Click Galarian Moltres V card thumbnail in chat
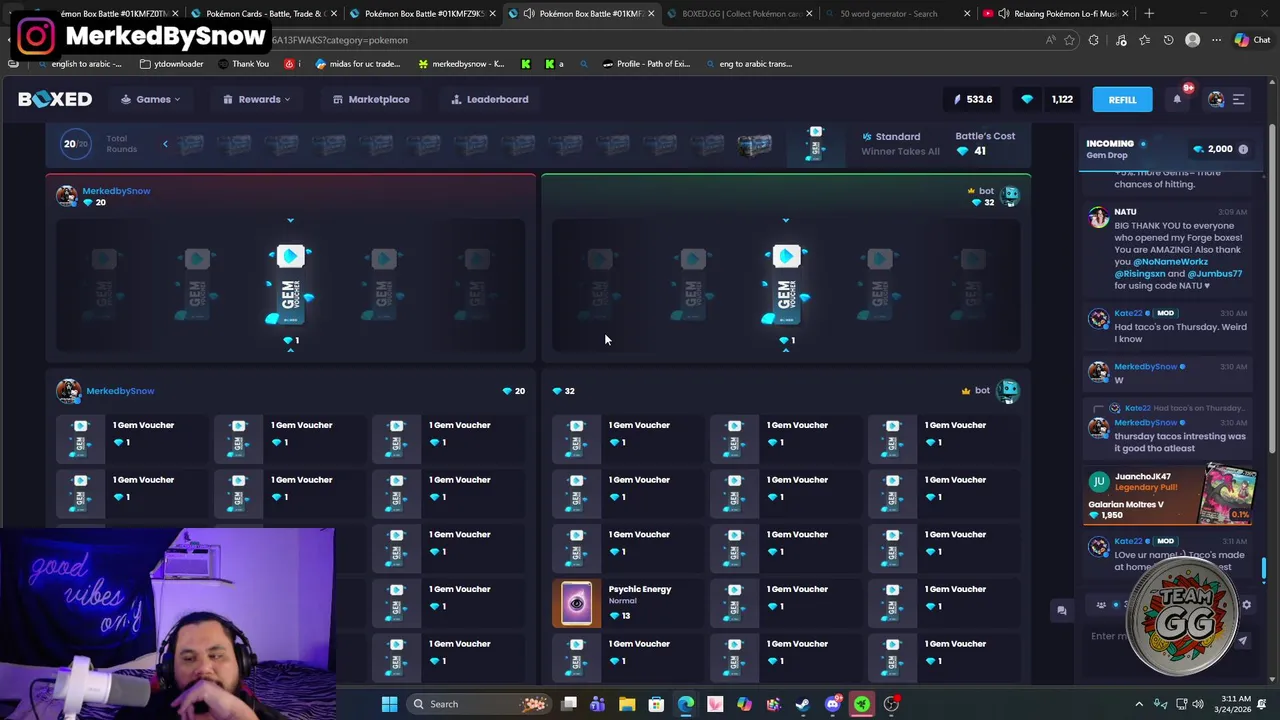 pos(1230,494)
